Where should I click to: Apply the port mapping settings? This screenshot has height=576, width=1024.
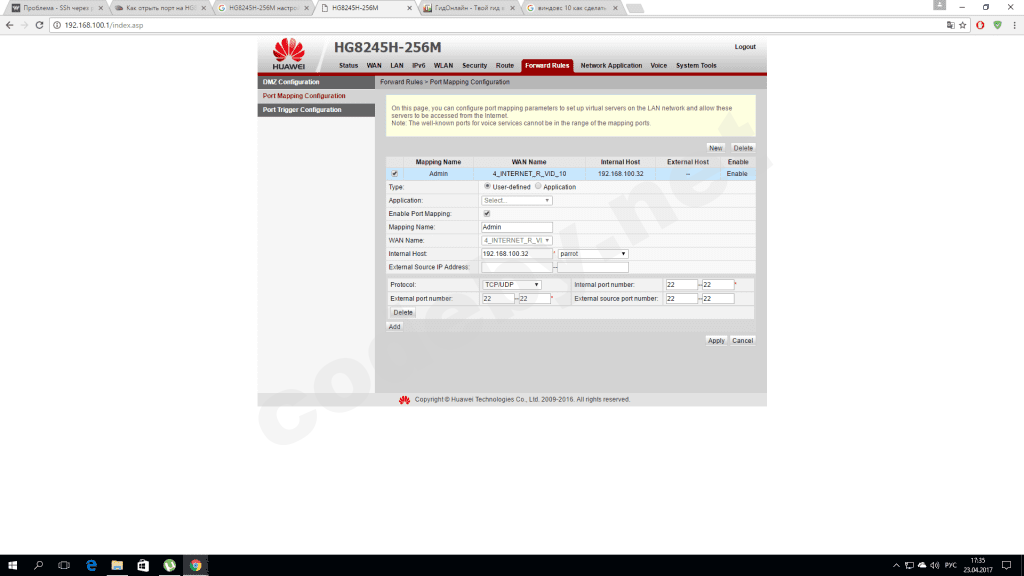716,341
